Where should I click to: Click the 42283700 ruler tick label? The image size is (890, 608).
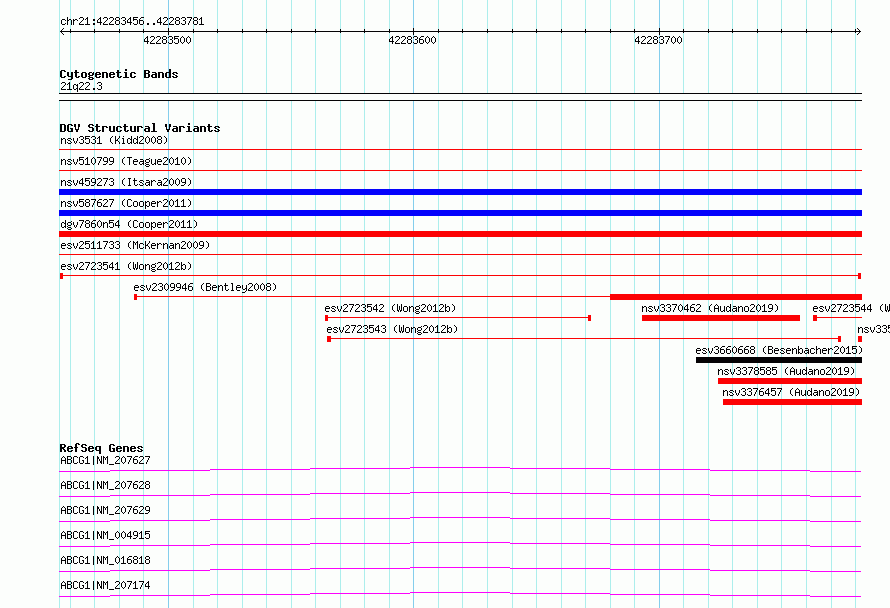click(x=658, y=40)
